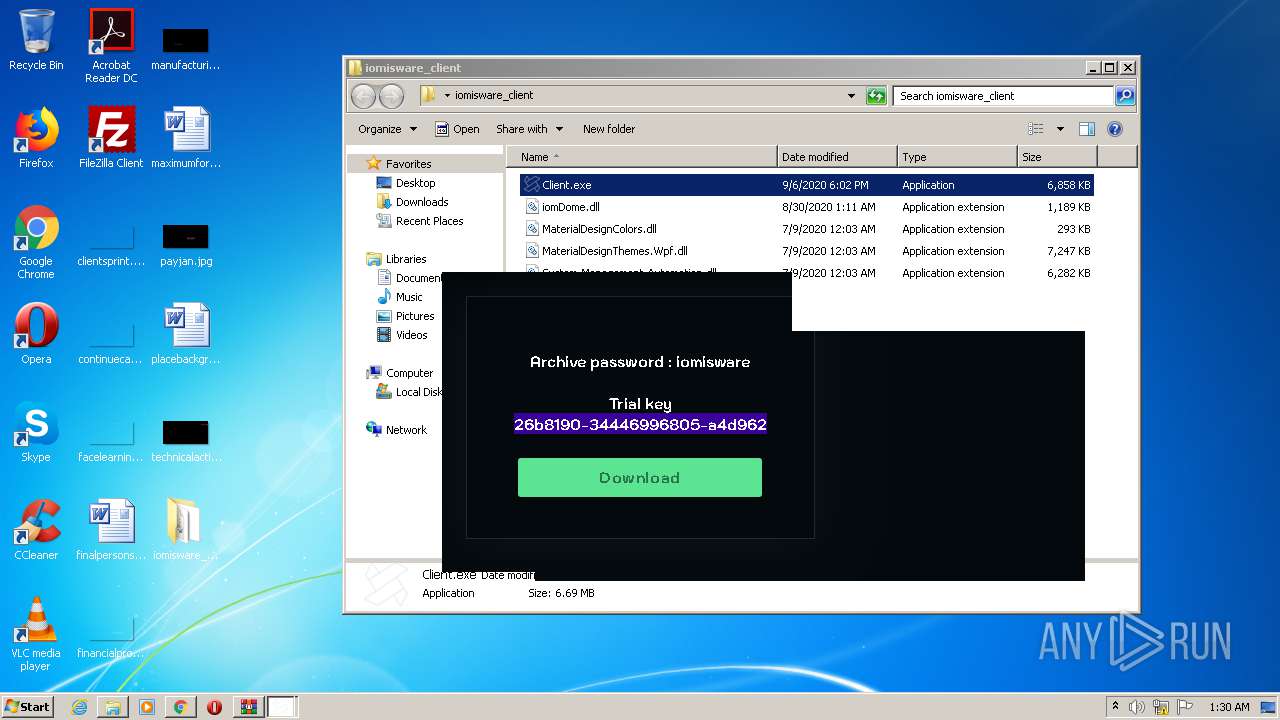The image size is (1280, 720).
Task: Click the taskbar clock 1:30 AM
Action: [x=1229, y=707]
